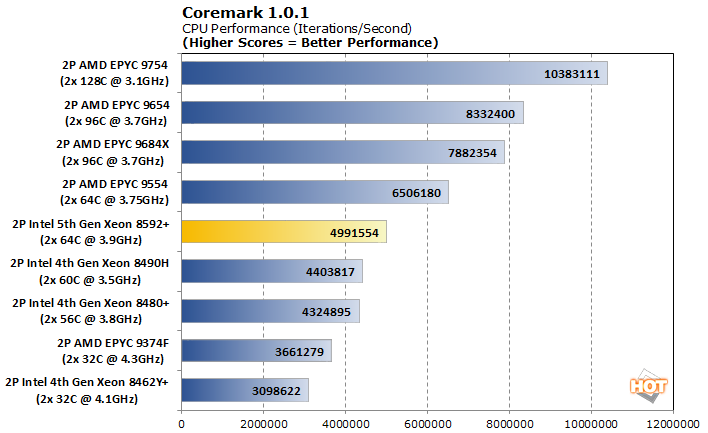This screenshot has width=708, height=433.
Task: Click the 7882354 score value
Action: (472, 153)
